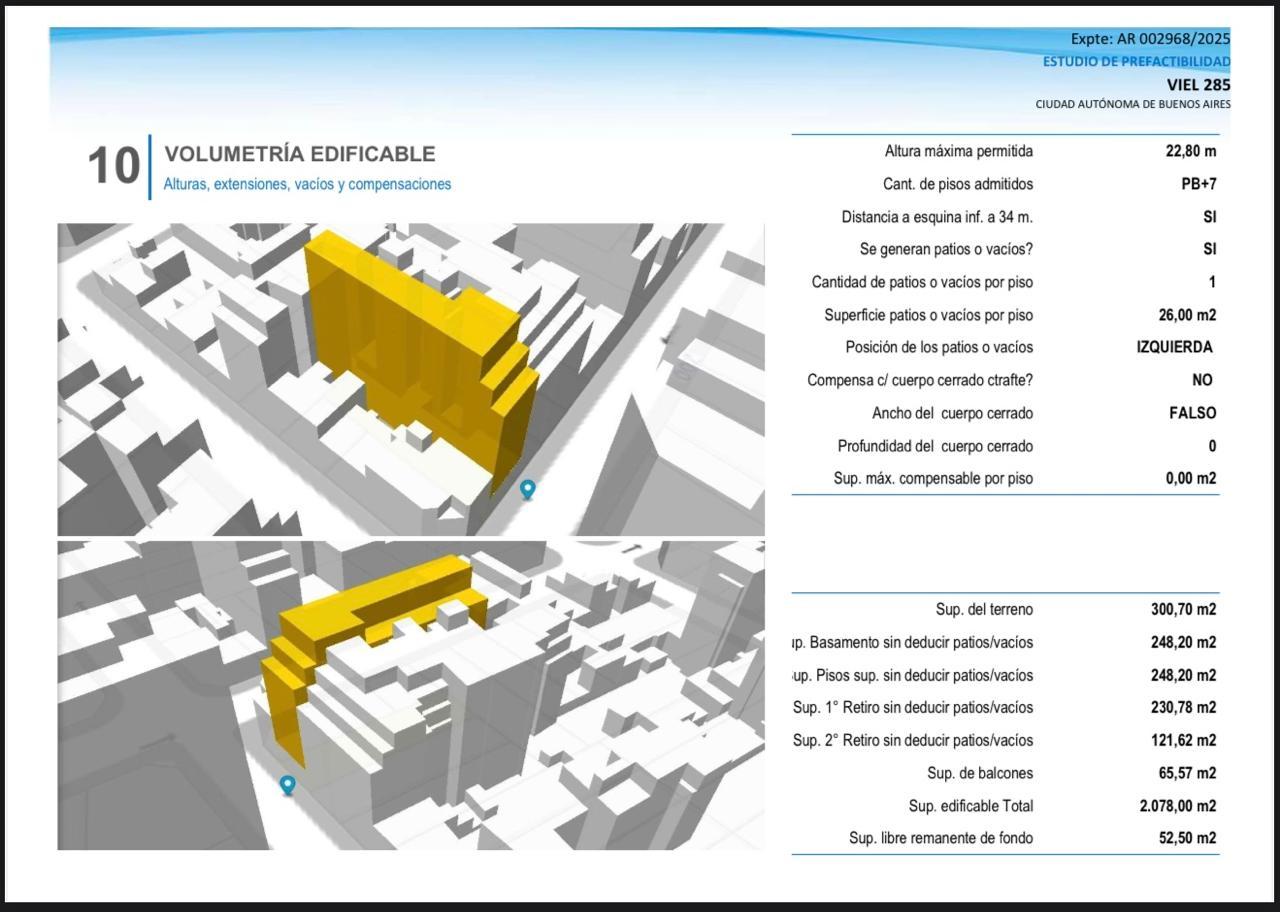Click the VOLUMETRÍA EDIFICABLE heading
Image resolution: width=1280 pixels, height=912 pixels.
pos(300,154)
